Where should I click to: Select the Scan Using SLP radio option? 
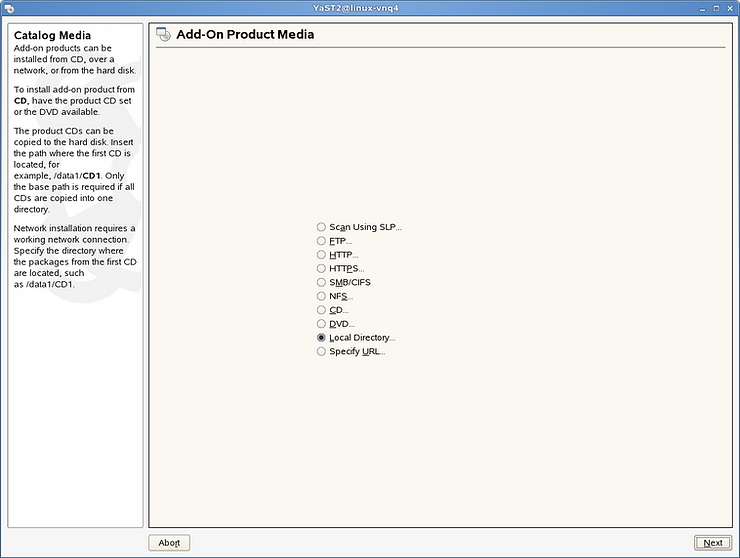[x=359, y=227]
